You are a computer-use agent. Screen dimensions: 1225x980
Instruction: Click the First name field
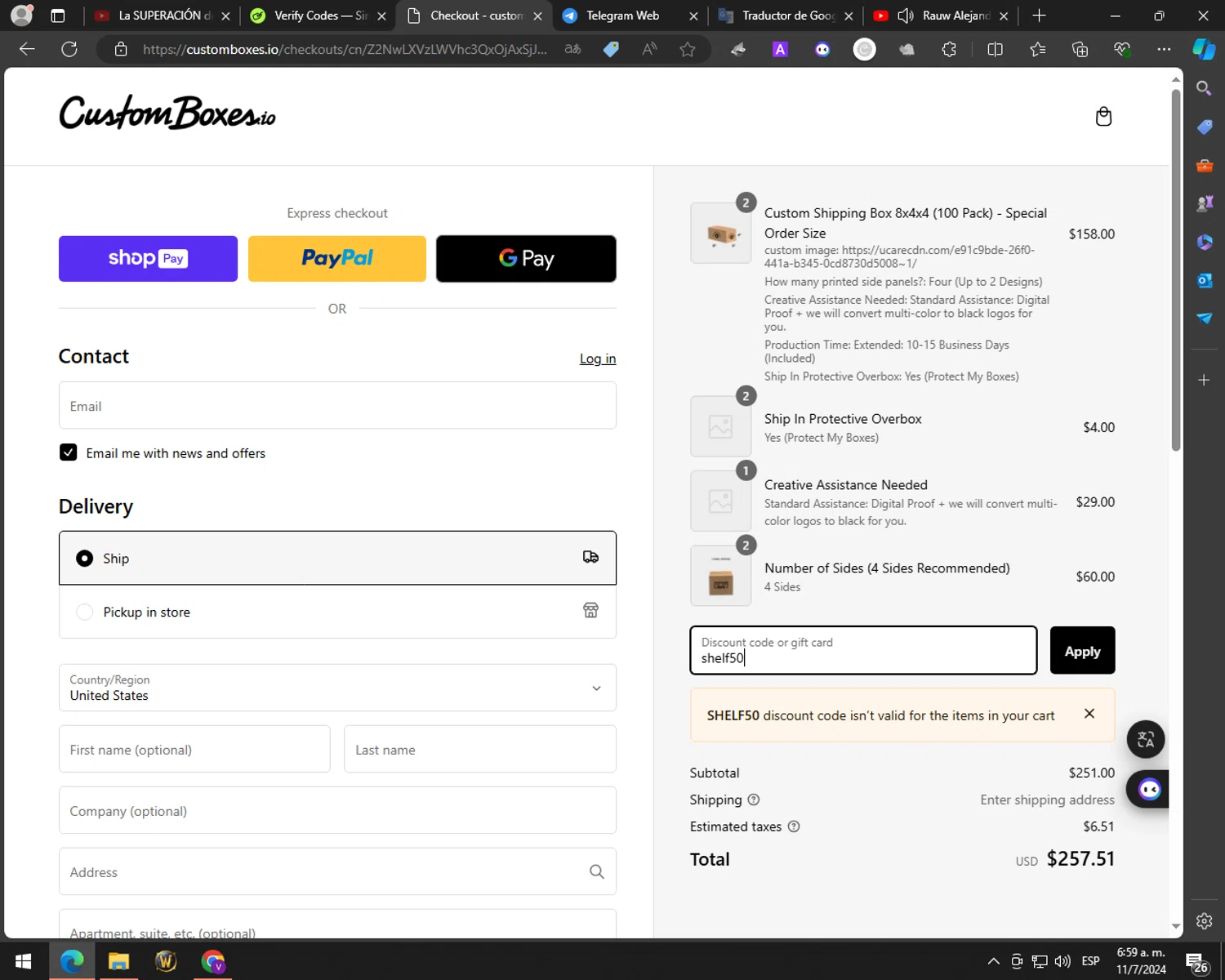point(194,749)
